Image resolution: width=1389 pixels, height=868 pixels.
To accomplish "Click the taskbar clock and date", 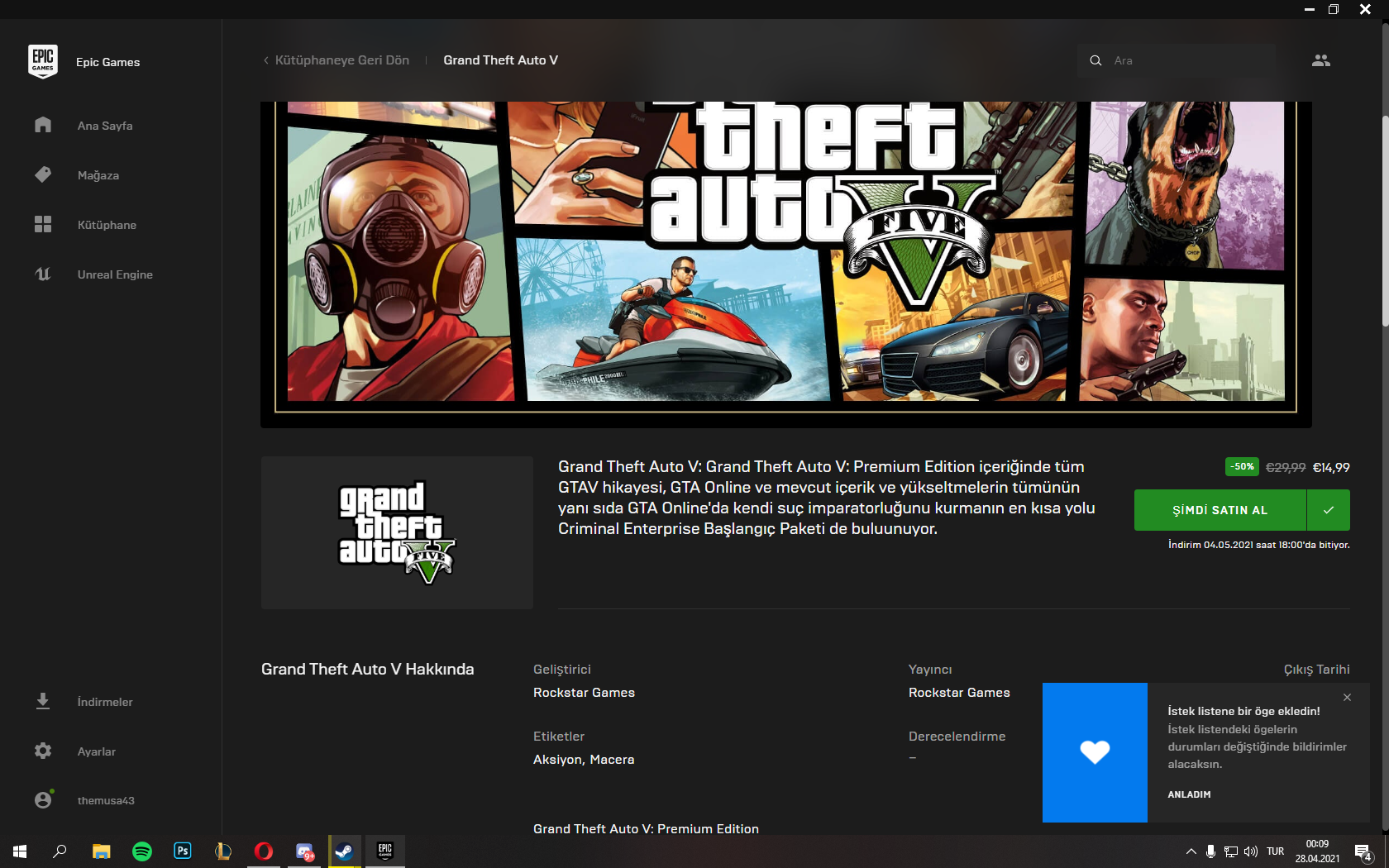I will (x=1317, y=851).
